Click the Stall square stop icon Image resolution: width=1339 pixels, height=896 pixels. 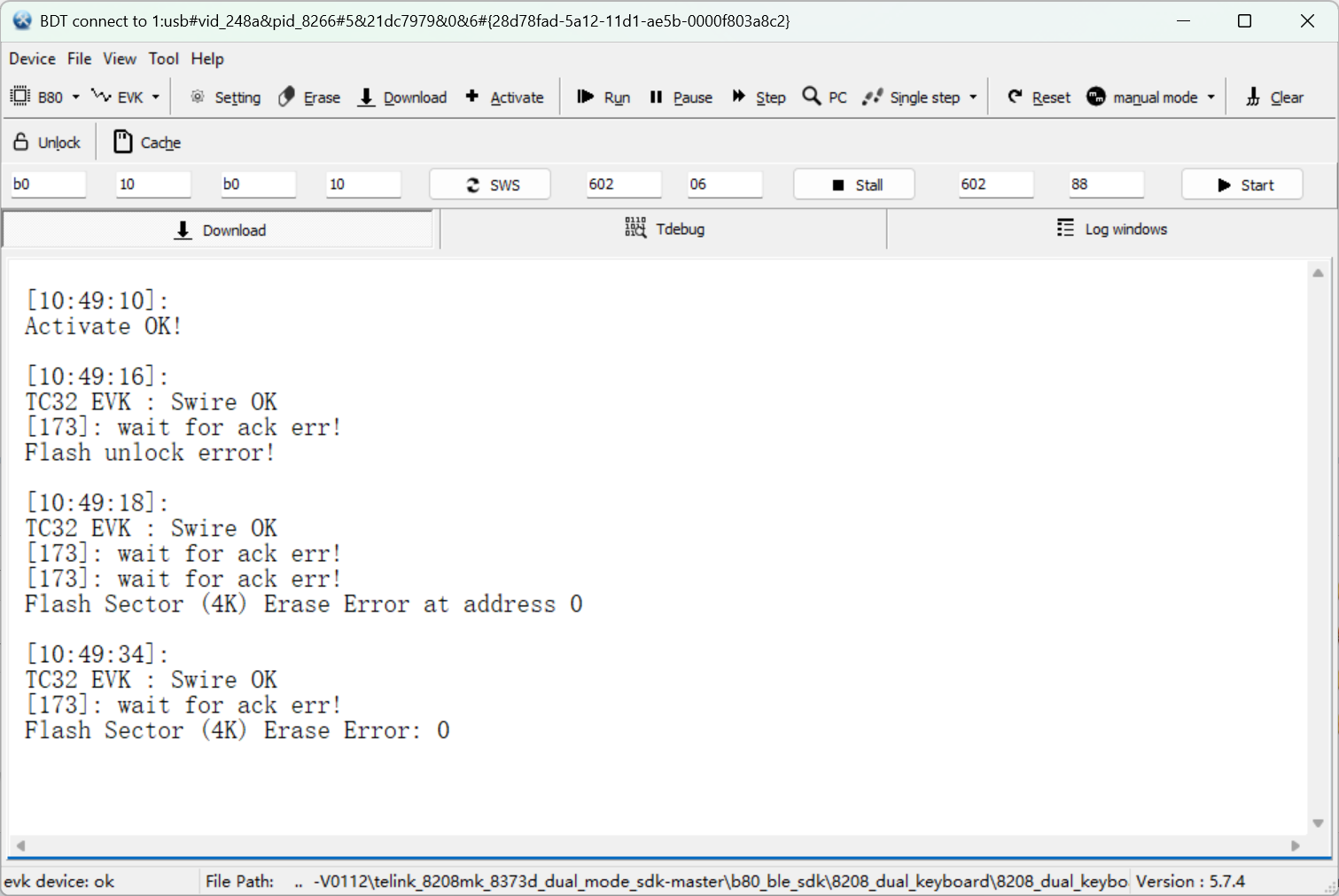point(838,185)
